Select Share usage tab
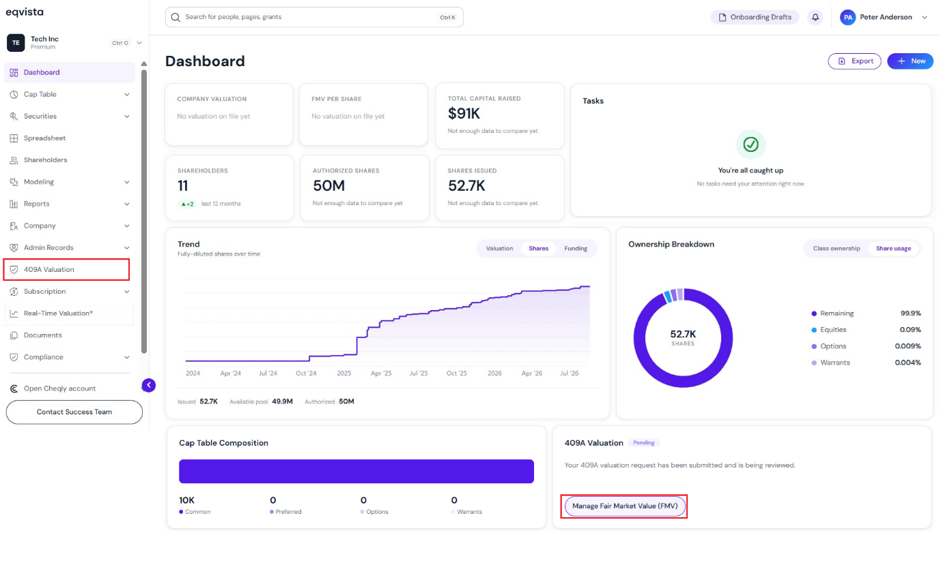939x569 pixels. [893, 249]
